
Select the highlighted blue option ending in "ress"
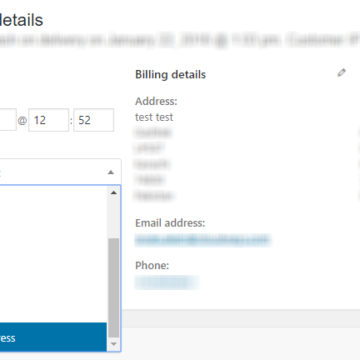(x=53, y=337)
